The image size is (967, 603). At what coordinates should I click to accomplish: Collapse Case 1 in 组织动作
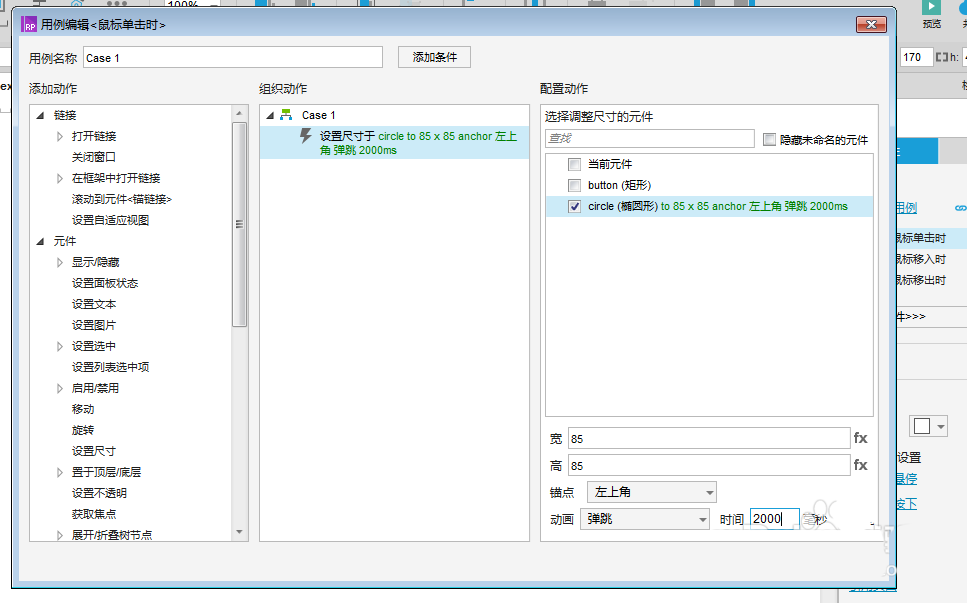tap(270, 115)
